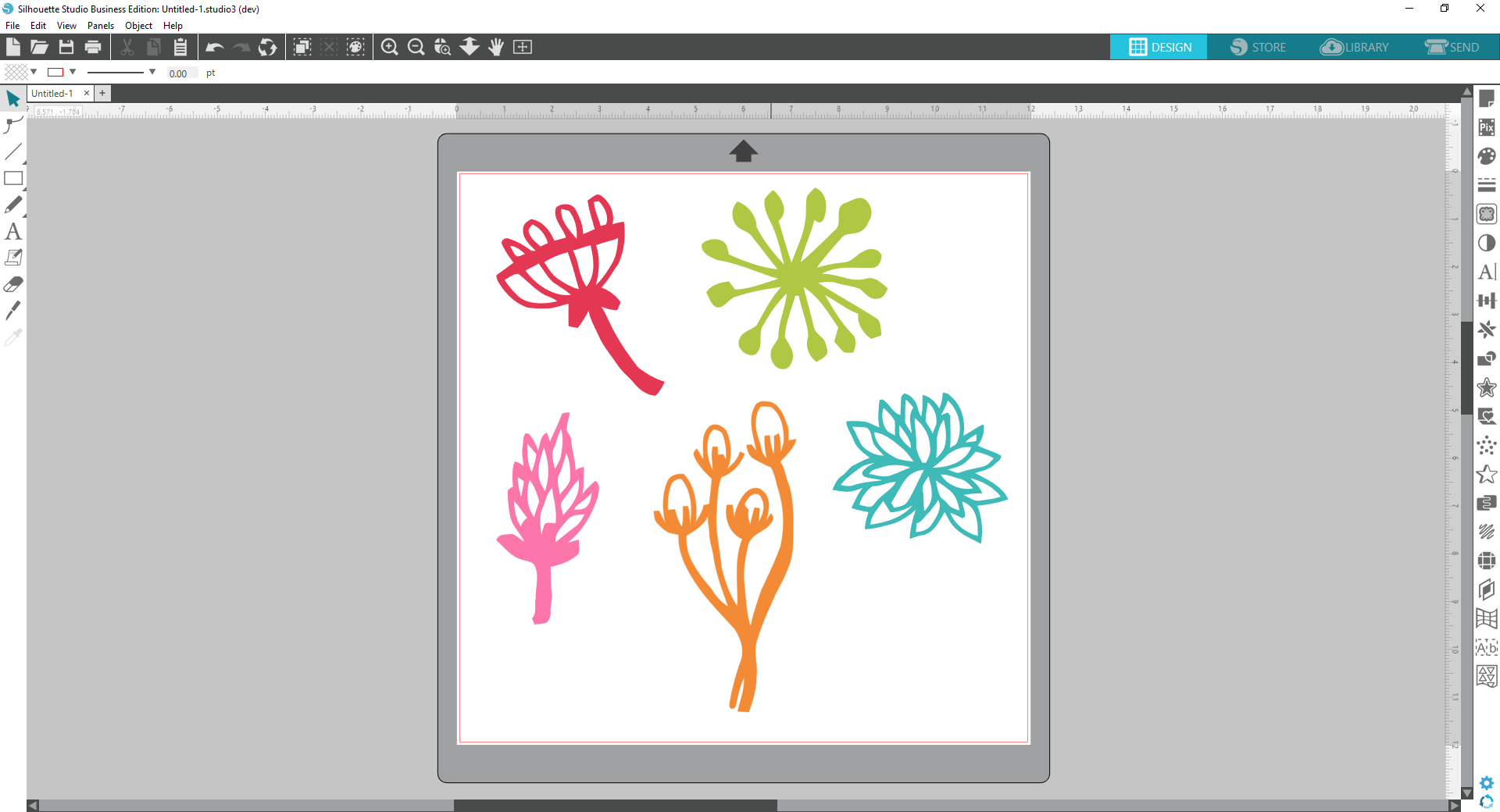Click the Zoom In magnifier icon
Viewport: 1500px width, 812px height.
click(x=389, y=47)
